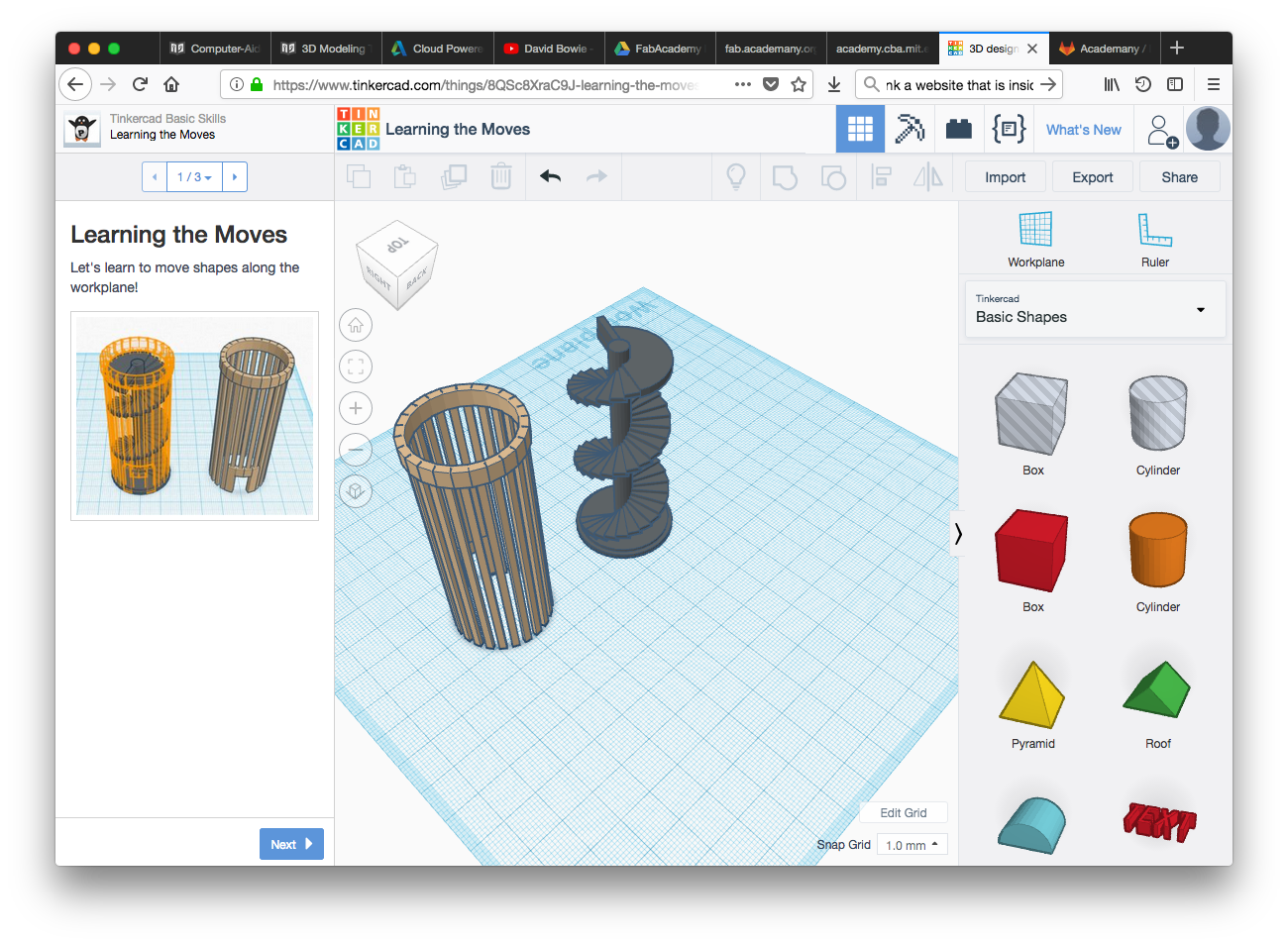
Task: Bookmark this page with star icon
Action: pos(799,85)
